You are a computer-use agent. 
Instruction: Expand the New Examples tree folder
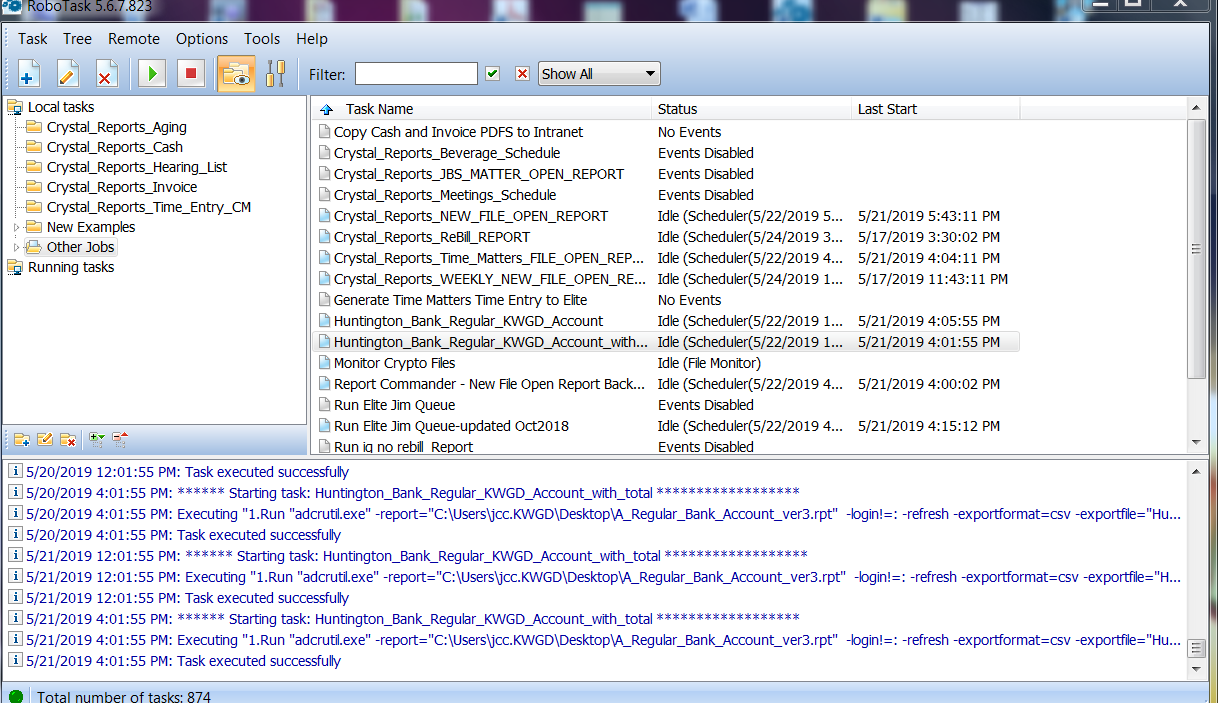pos(15,227)
